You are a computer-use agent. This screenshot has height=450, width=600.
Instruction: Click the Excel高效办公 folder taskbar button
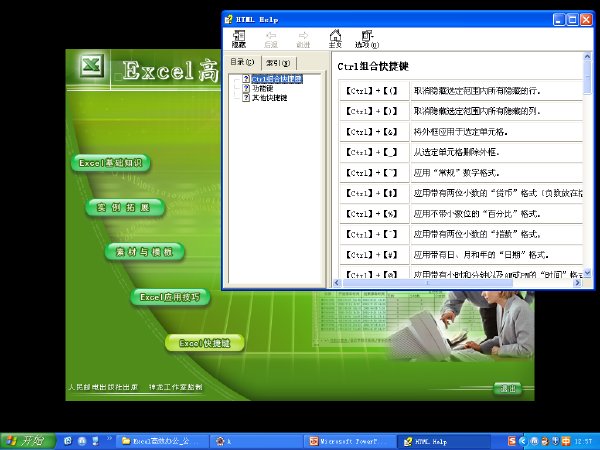162,441
